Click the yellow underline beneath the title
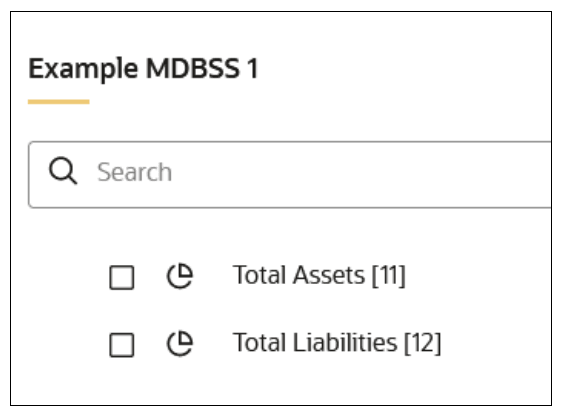The height and width of the screenshot is (419, 568). click(x=59, y=102)
